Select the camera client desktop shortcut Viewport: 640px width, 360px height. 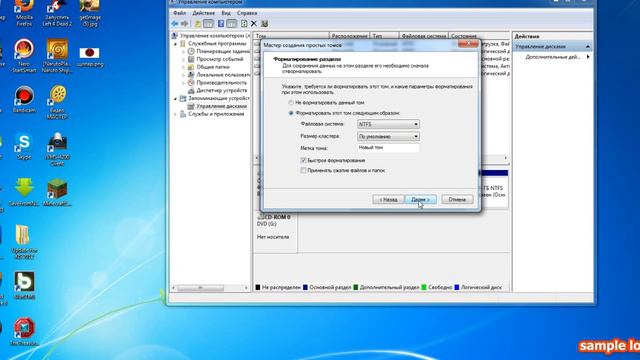point(57,149)
